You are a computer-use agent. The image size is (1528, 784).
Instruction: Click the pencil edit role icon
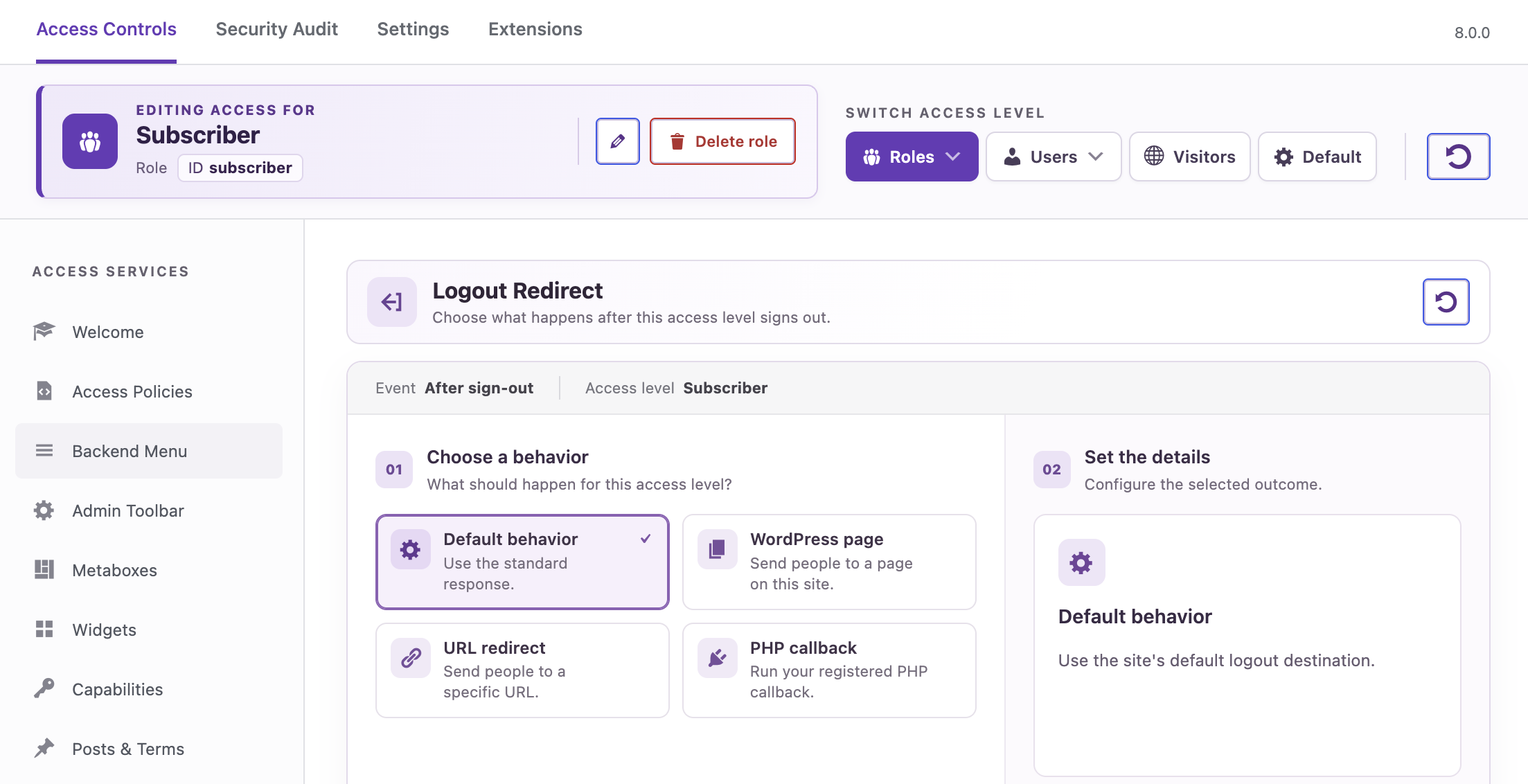click(x=617, y=141)
